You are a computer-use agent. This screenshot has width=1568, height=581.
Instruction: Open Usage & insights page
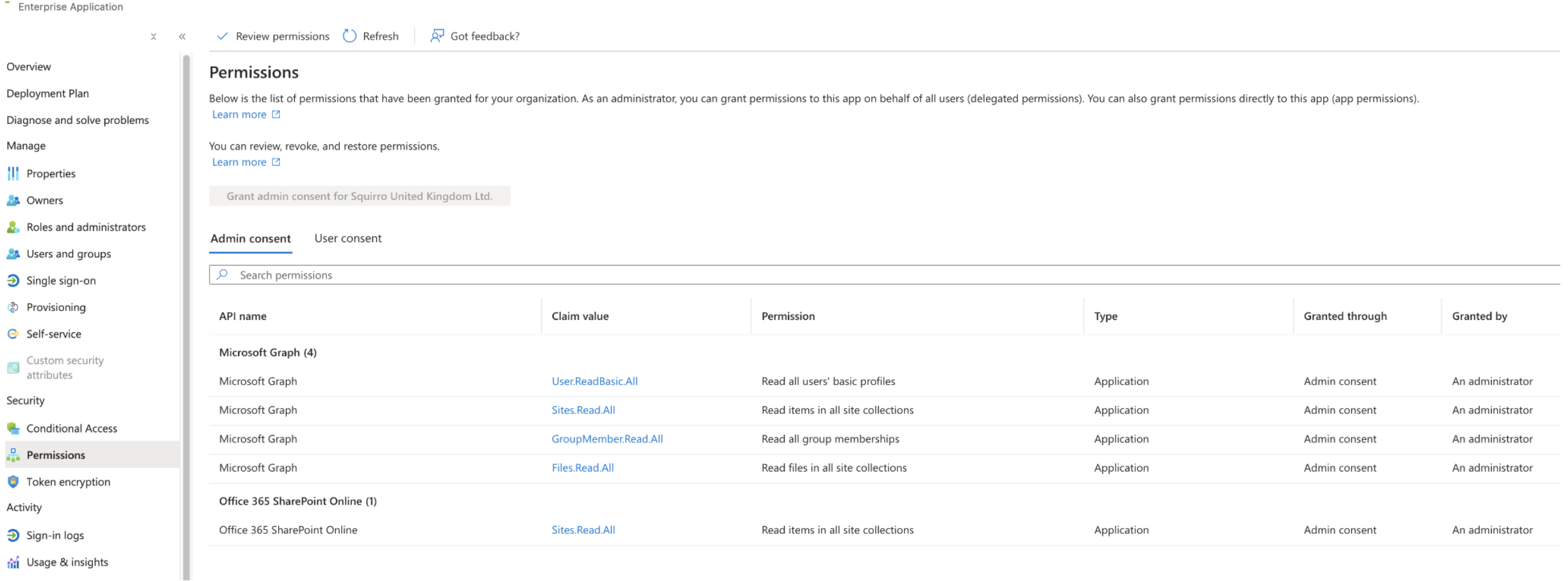pyautogui.click(x=67, y=562)
